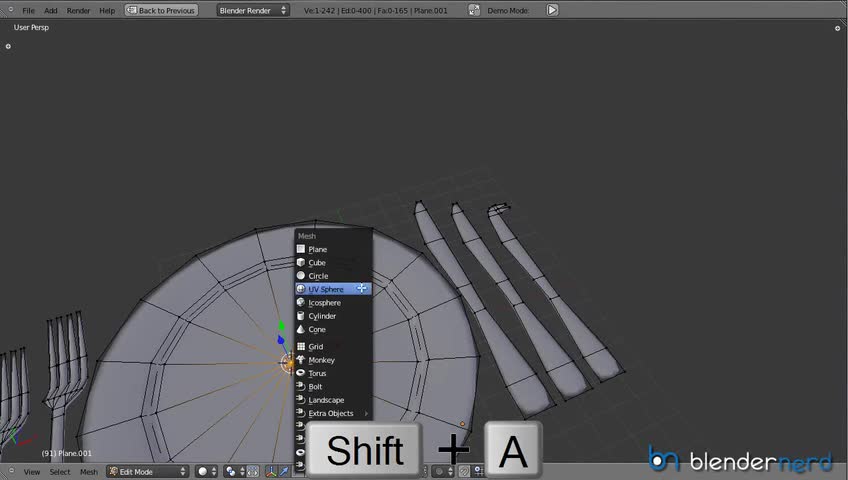The image size is (848, 480).
Task: Click the mesh statistics text in header
Action: (375, 10)
